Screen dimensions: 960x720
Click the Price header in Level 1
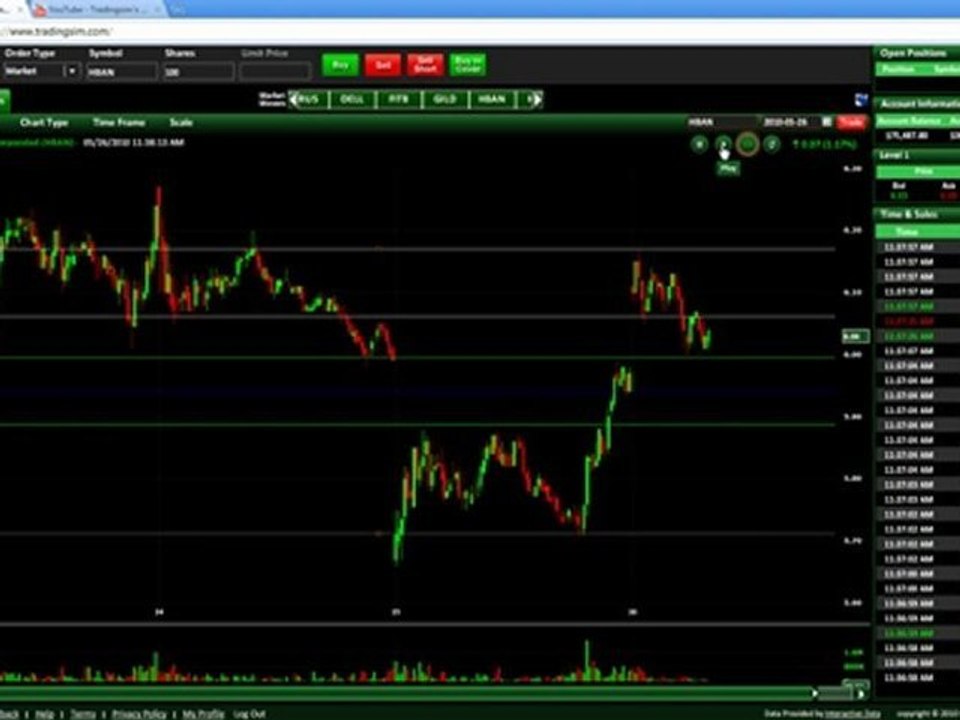point(923,171)
